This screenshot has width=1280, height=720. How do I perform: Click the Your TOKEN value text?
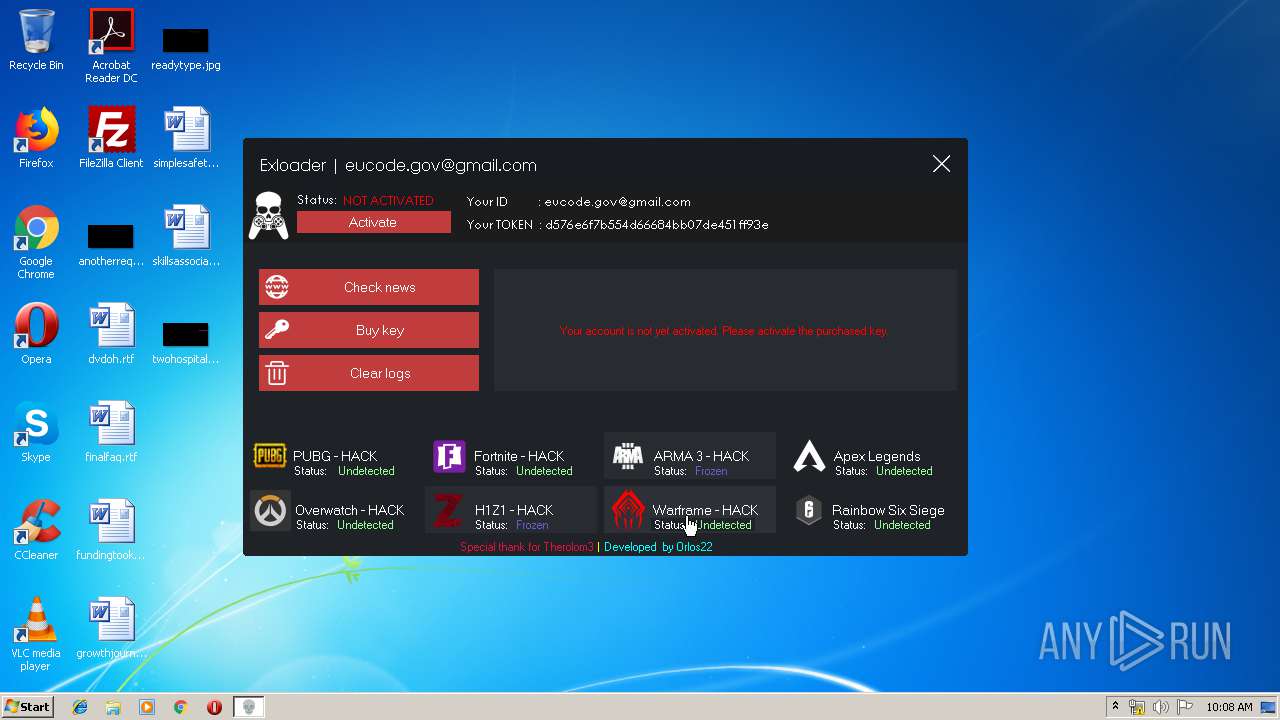[657, 225]
